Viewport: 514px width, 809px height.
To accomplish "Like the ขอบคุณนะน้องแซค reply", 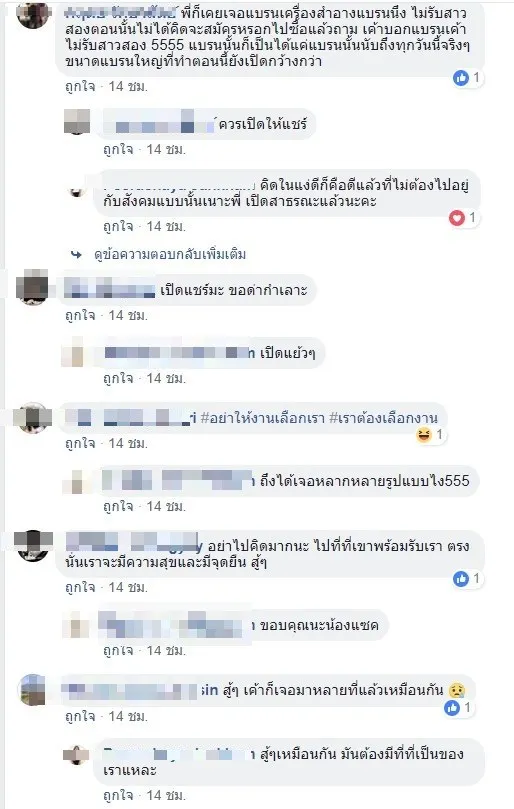I will point(118,651).
